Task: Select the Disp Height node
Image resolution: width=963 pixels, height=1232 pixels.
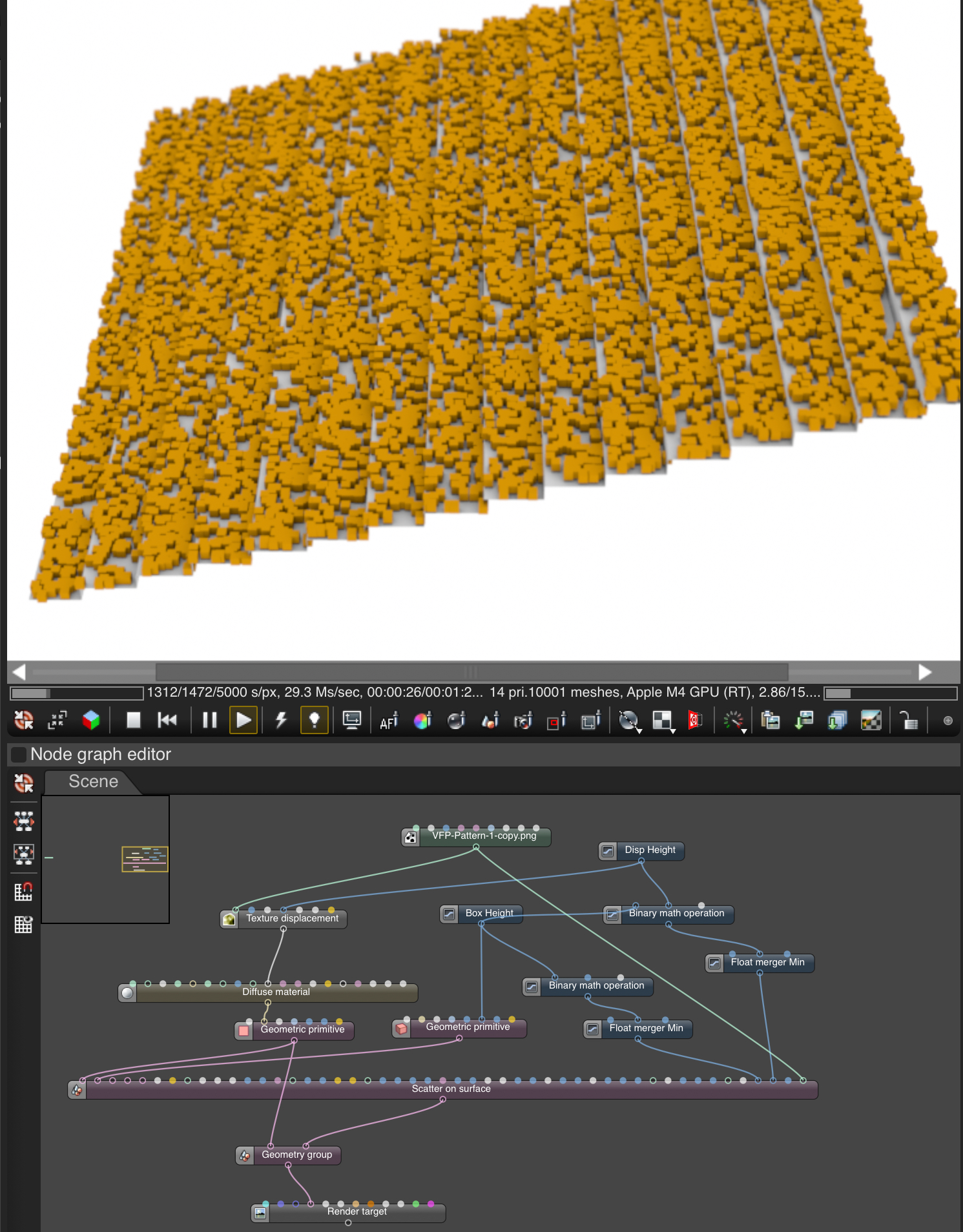Action: coord(641,850)
